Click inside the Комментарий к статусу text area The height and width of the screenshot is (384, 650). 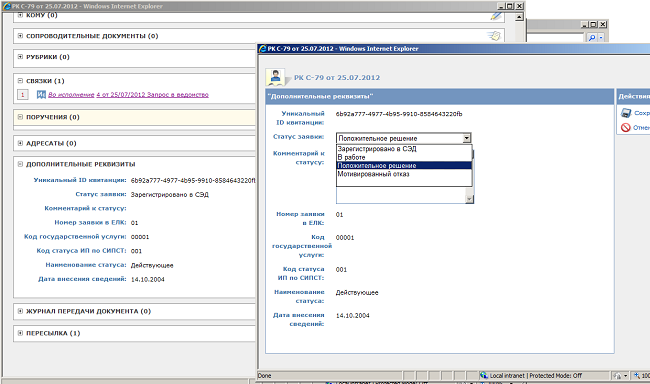(x=401, y=195)
